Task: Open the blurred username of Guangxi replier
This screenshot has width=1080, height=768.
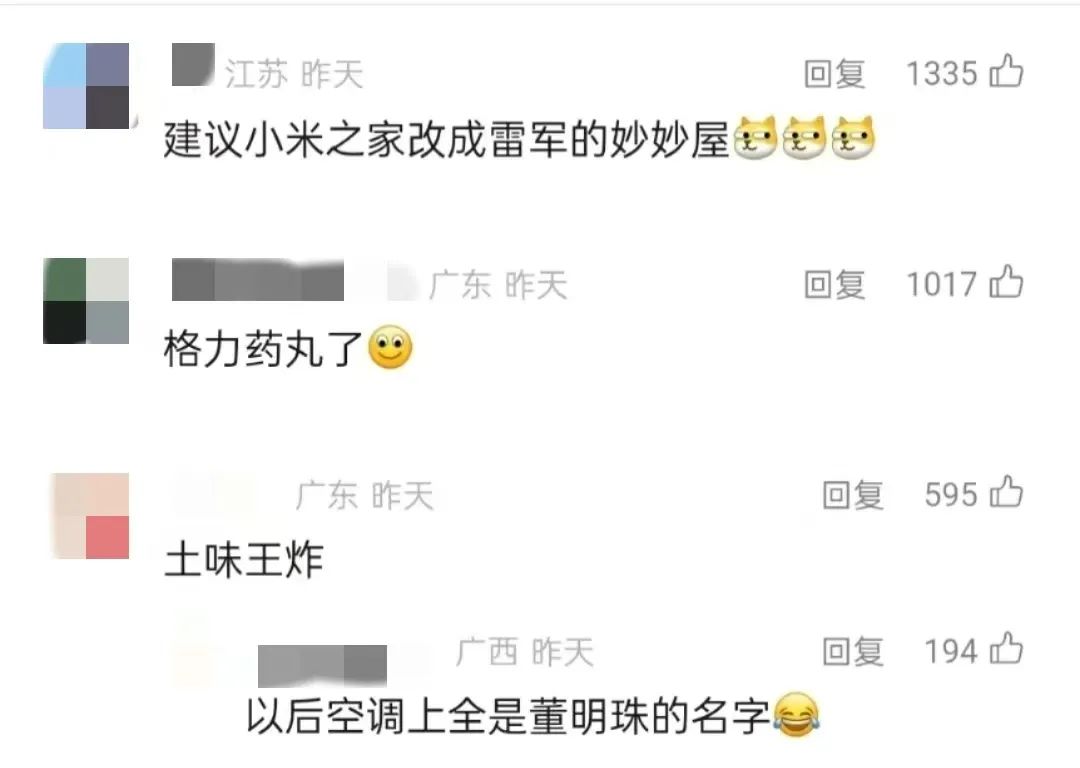Action: pos(322,666)
